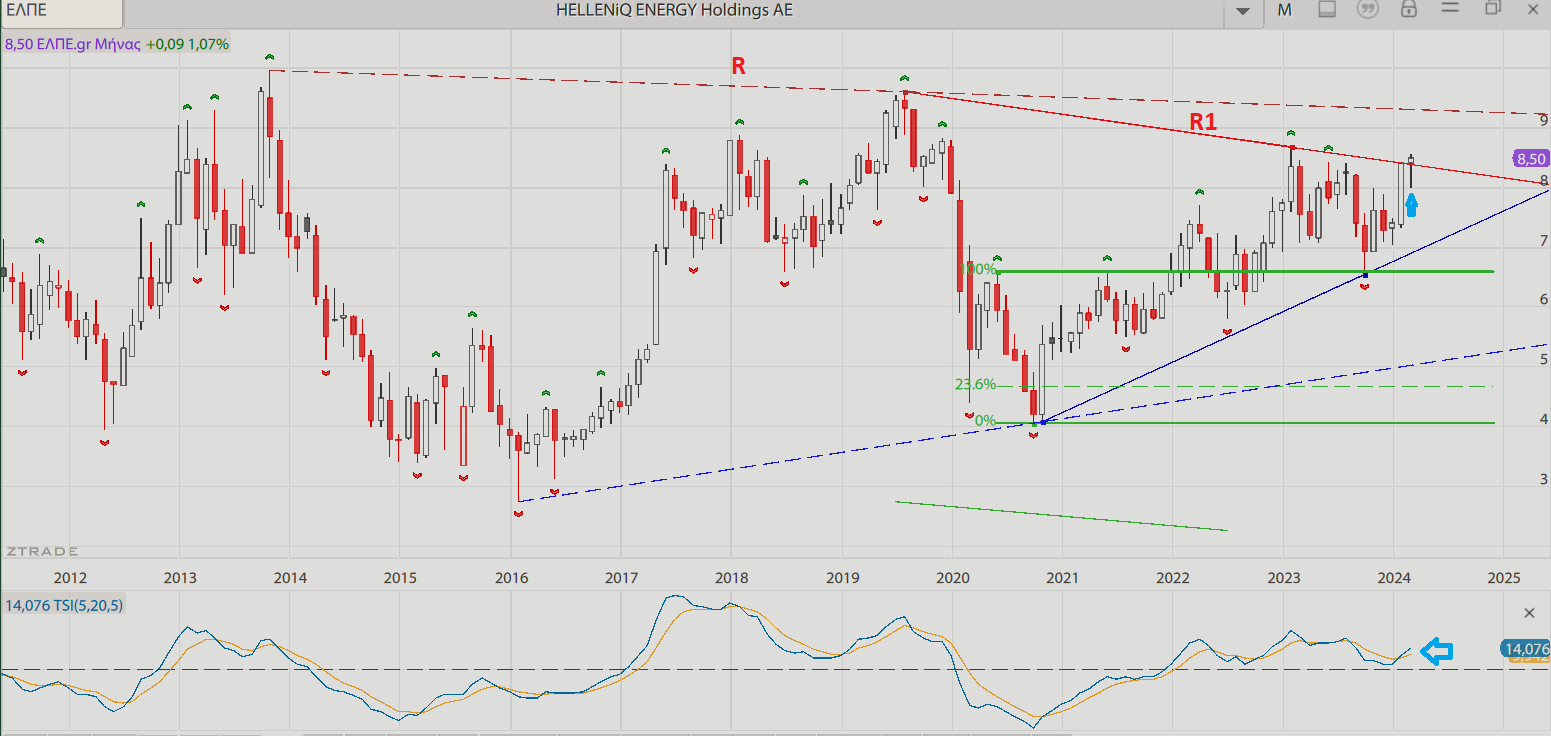The width and height of the screenshot is (1551, 736).
Task: Change timeframe via the M button
Action: [1285, 10]
